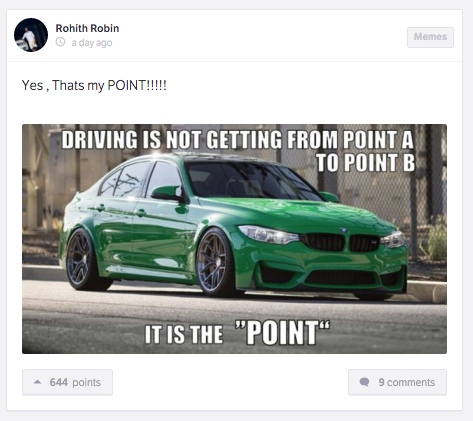
Task: Click the 'TO POINT B' caption line
Action: [366, 163]
